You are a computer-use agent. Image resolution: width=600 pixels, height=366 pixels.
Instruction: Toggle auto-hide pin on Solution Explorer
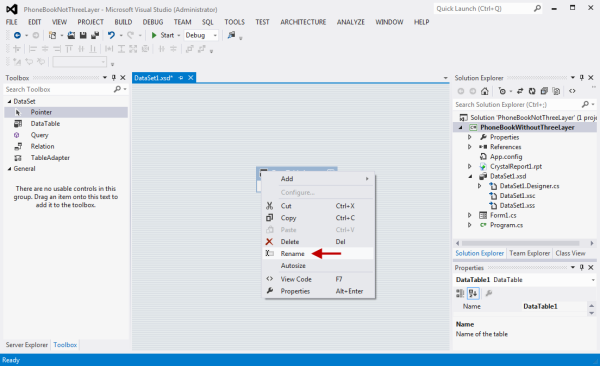[582, 78]
